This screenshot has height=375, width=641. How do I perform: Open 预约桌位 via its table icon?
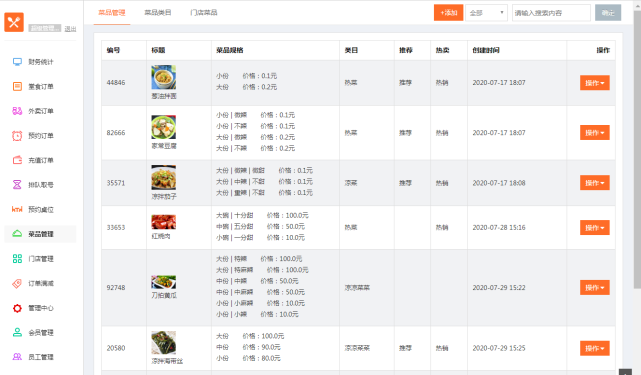(x=17, y=209)
